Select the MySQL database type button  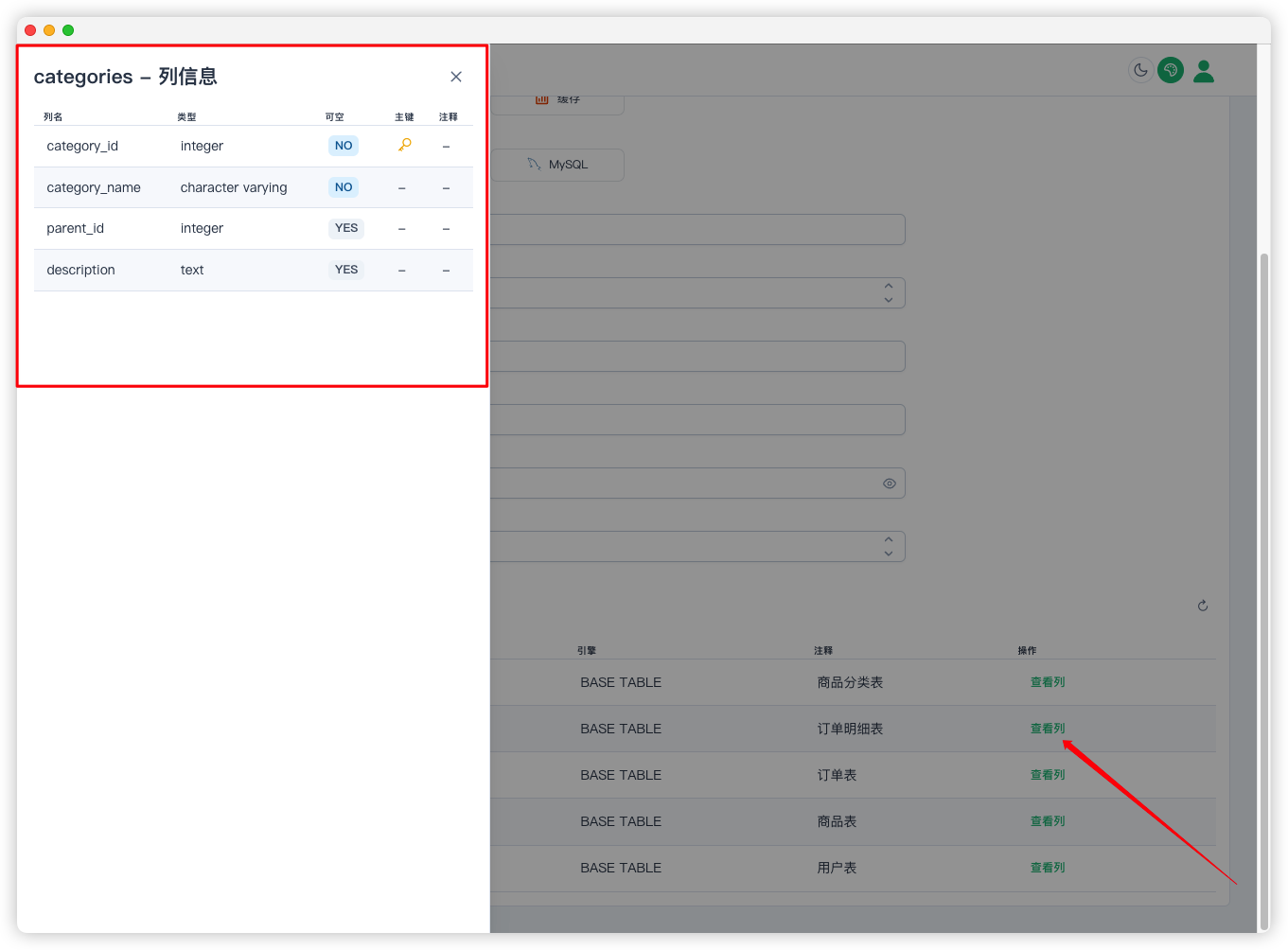[x=557, y=165]
